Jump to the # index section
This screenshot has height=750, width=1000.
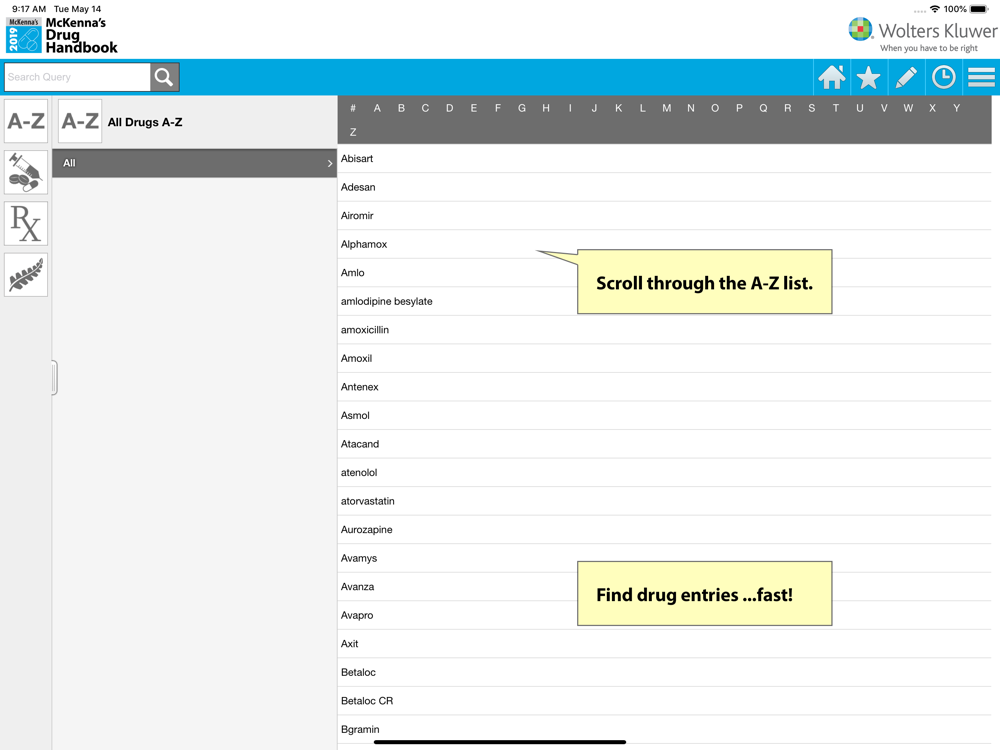point(353,108)
